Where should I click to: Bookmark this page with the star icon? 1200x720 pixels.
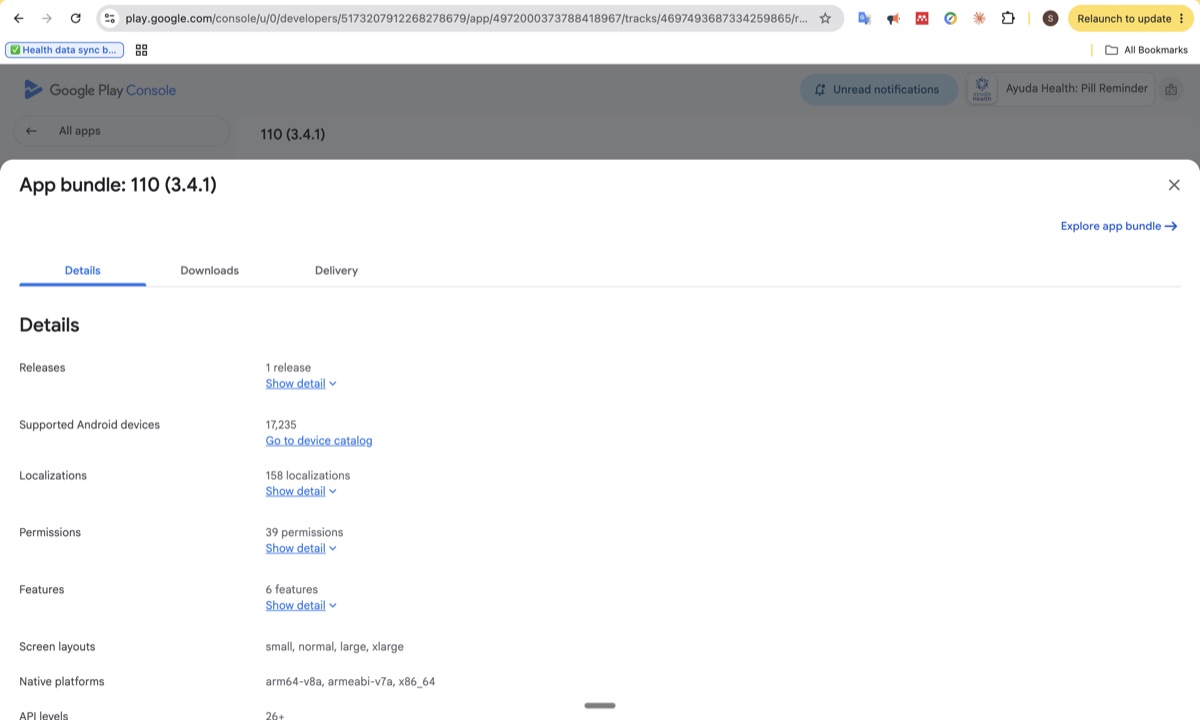click(x=825, y=18)
